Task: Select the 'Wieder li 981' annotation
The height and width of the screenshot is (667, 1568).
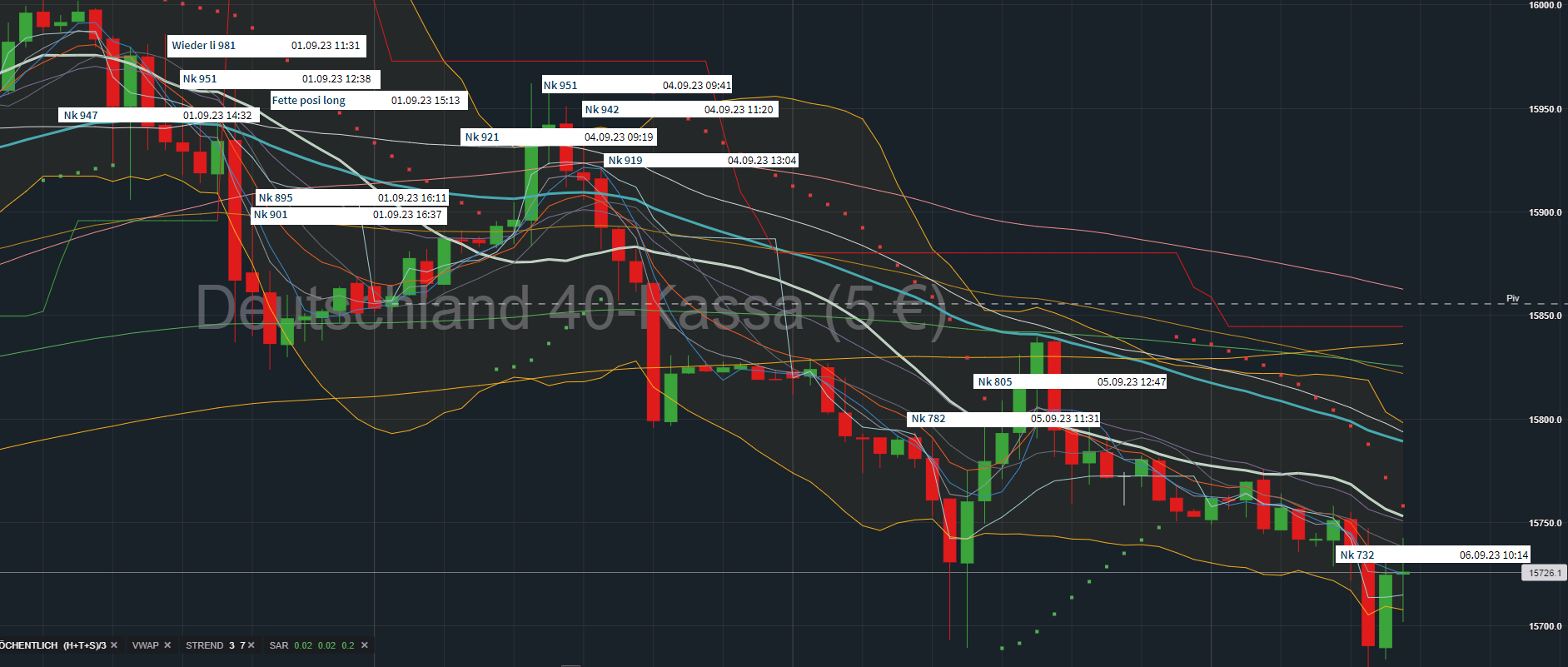Action: [x=266, y=46]
